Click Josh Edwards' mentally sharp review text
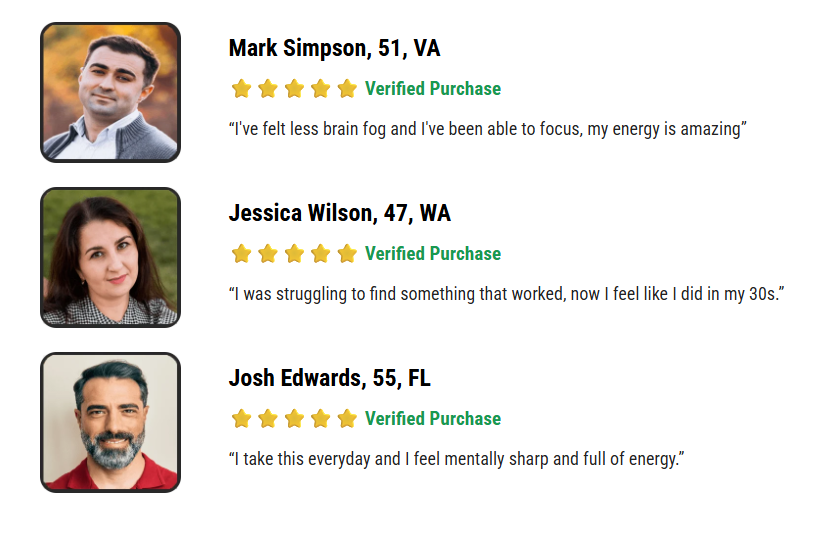This screenshot has height=533, width=821. [456, 459]
